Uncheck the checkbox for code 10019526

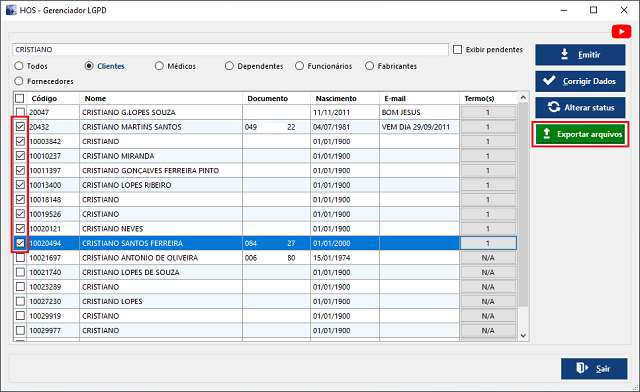[20, 214]
